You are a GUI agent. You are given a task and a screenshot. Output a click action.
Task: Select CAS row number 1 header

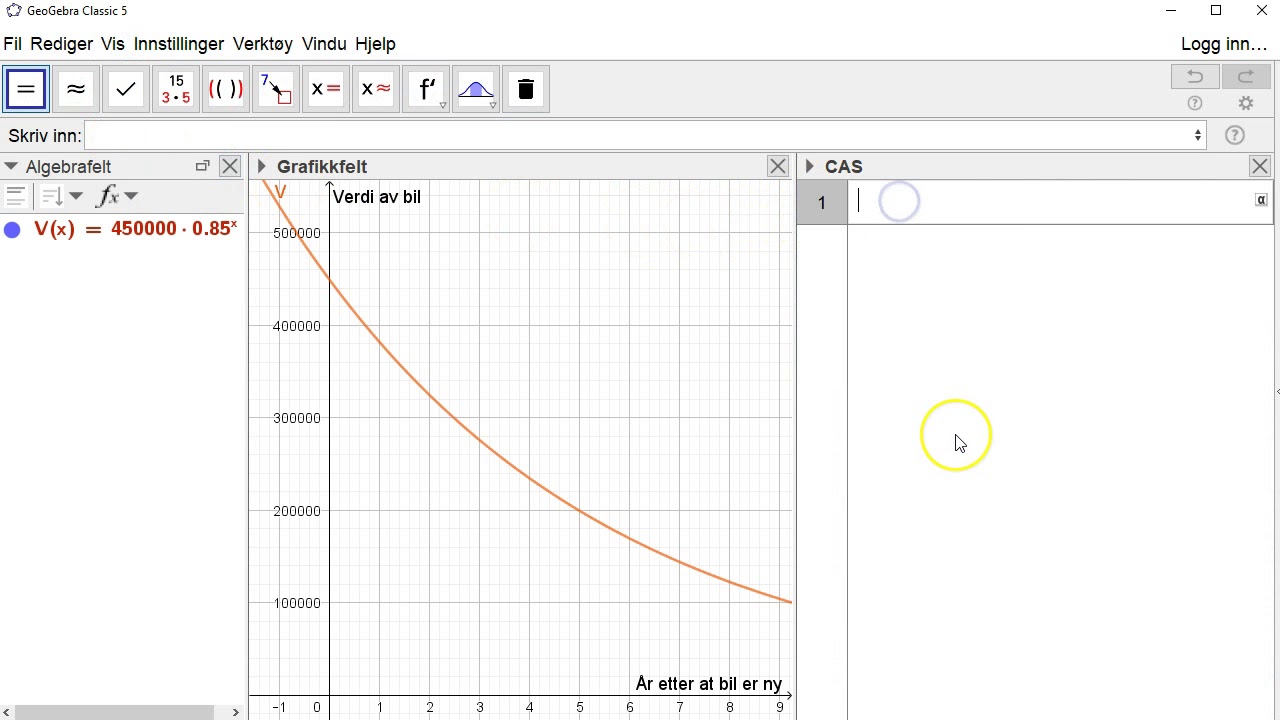pyautogui.click(x=822, y=202)
